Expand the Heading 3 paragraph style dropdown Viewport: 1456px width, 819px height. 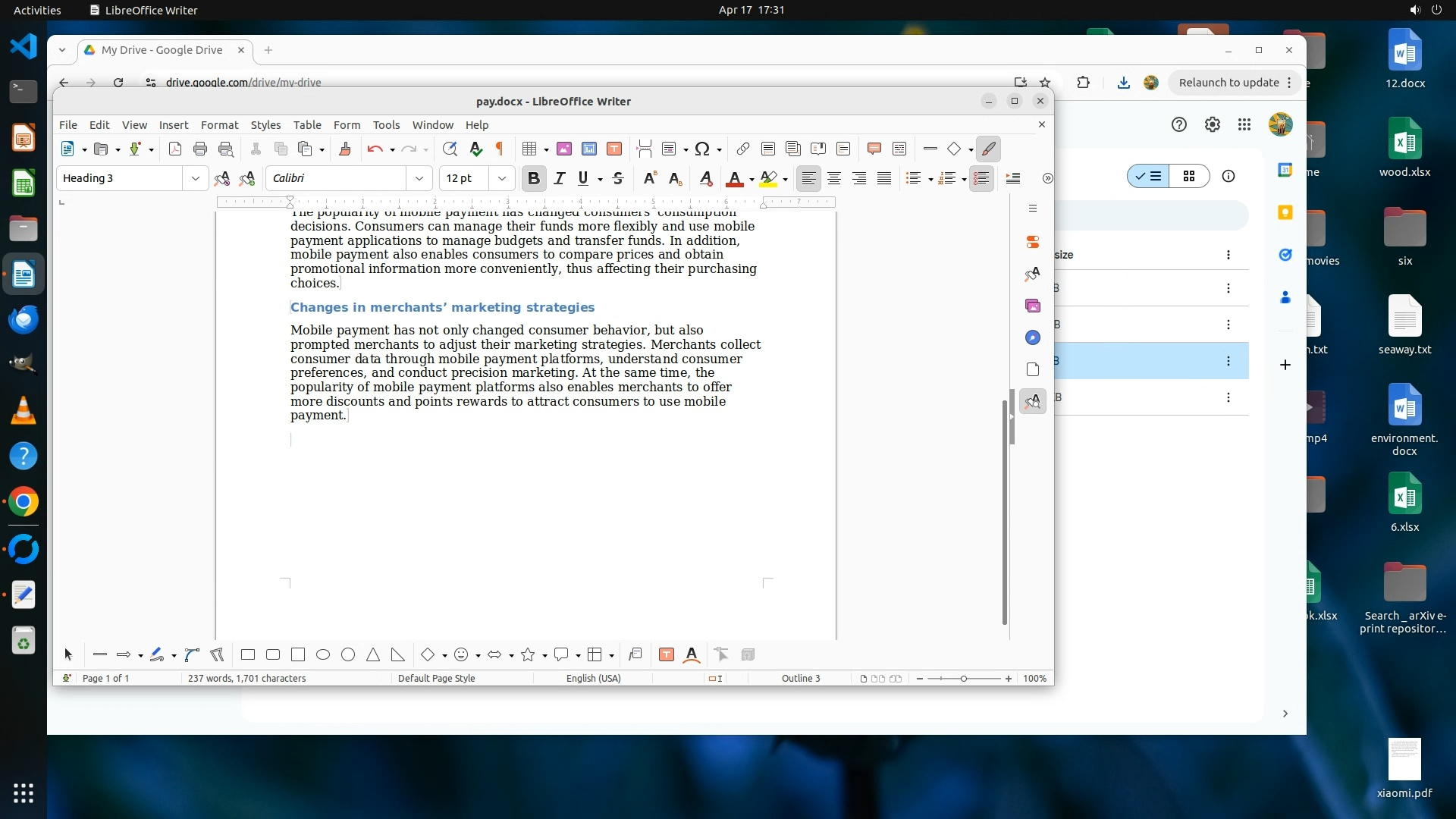coord(196,178)
